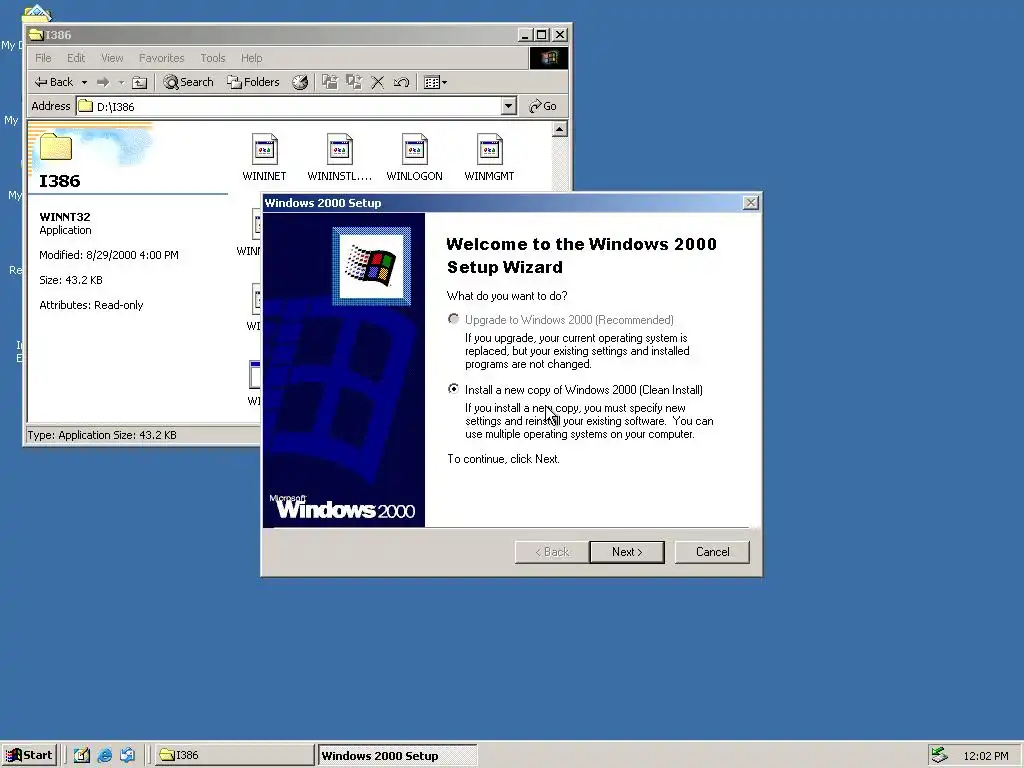The image size is (1024, 768).
Task: Launch Outlook Express from Quick Launch
Action: point(127,756)
